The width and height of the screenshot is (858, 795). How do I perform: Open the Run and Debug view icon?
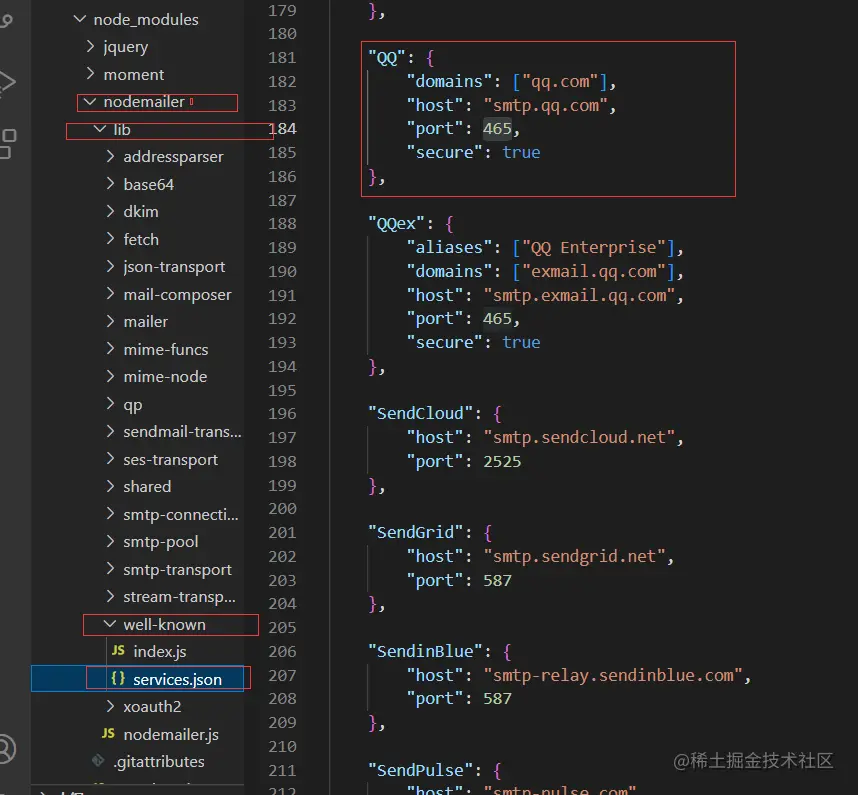7,83
